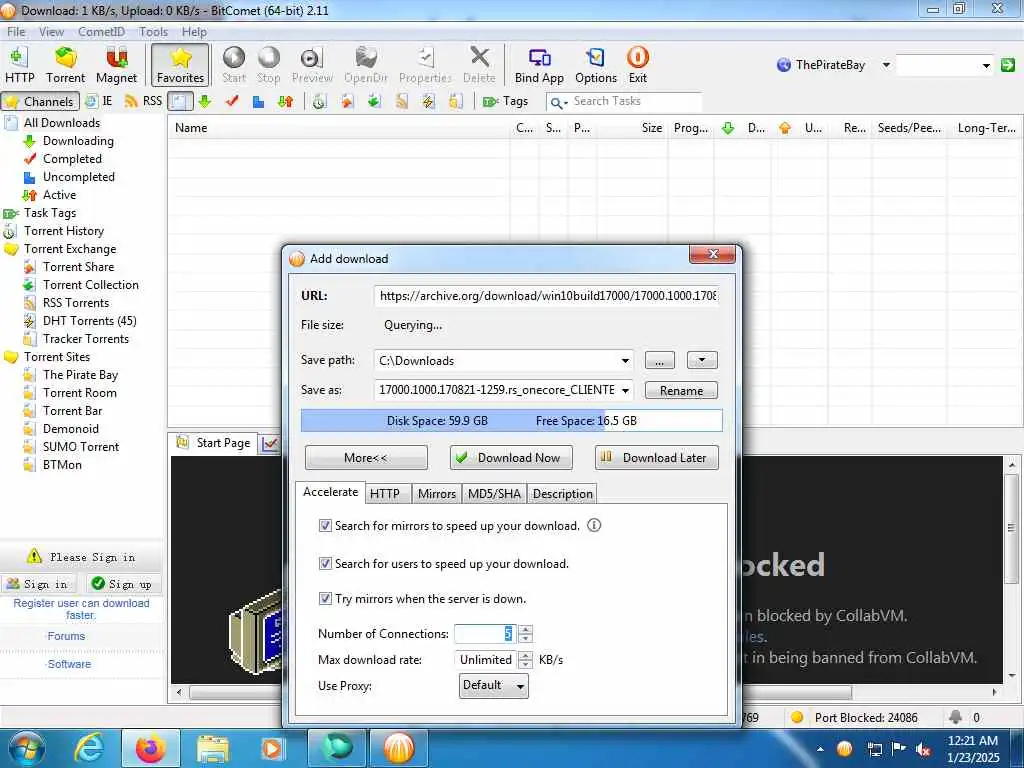Click the Sign in button
Viewport: 1024px width, 768px height.
click(x=38, y=584)
